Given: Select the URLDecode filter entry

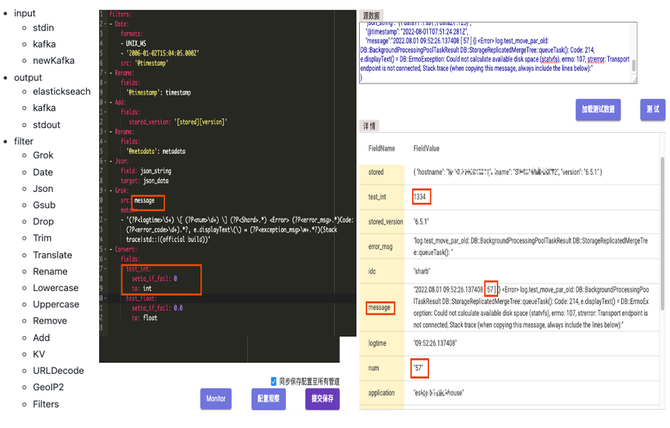Looking at the screenshot, I should [59, 370].
